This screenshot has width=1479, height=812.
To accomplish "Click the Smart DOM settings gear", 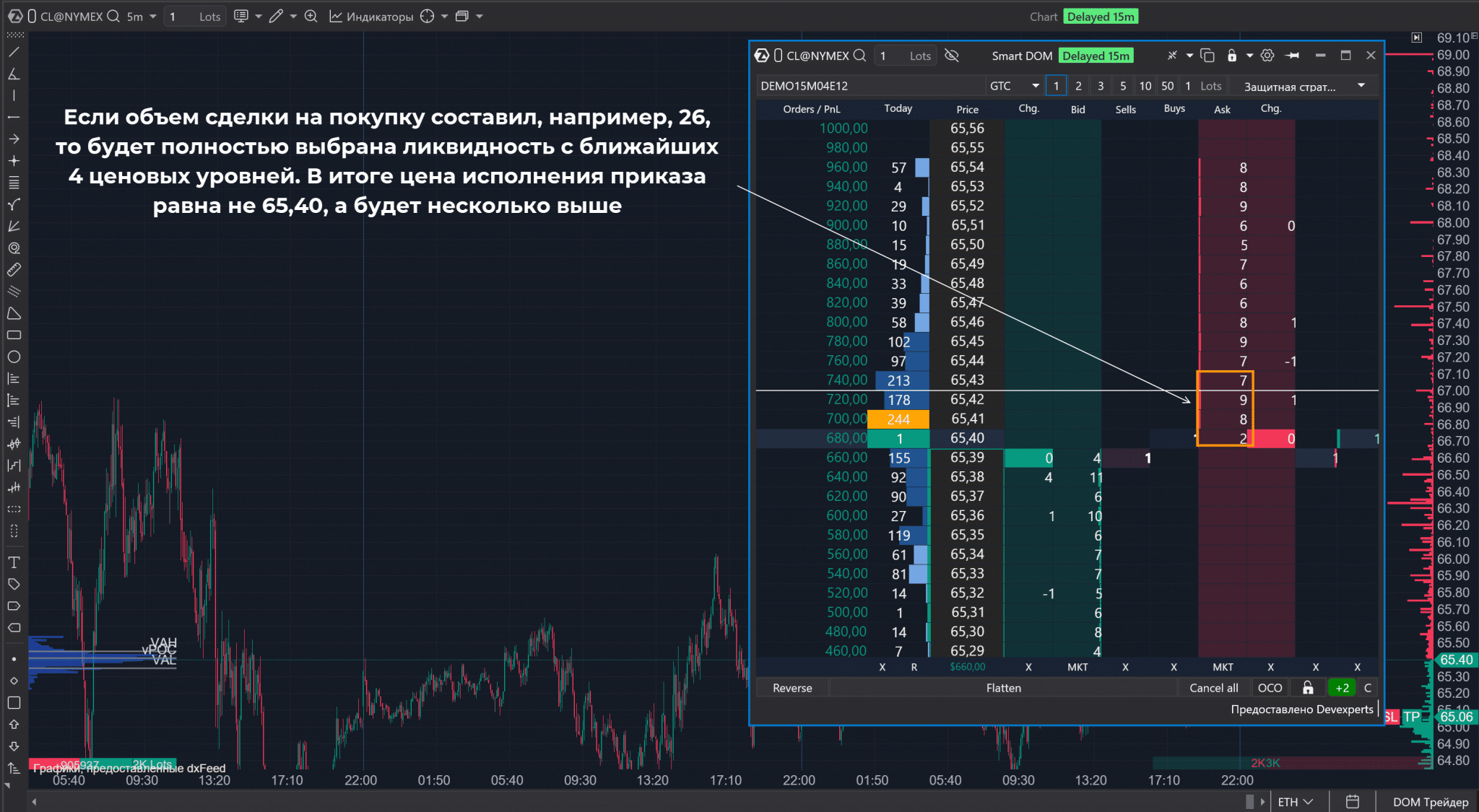I will [1267, 56].
